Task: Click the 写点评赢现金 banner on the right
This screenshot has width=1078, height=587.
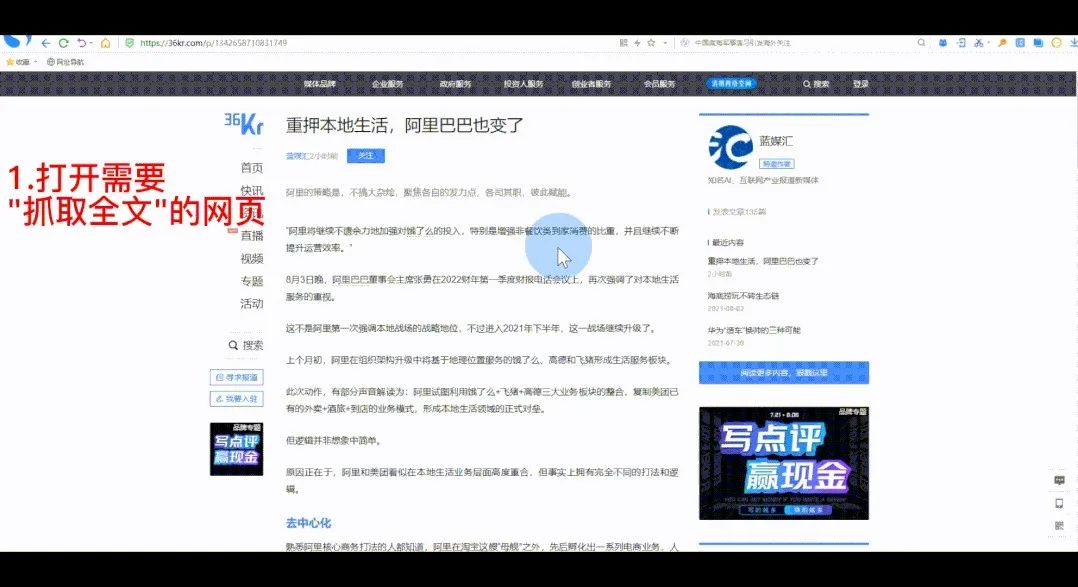Action: 783,463
